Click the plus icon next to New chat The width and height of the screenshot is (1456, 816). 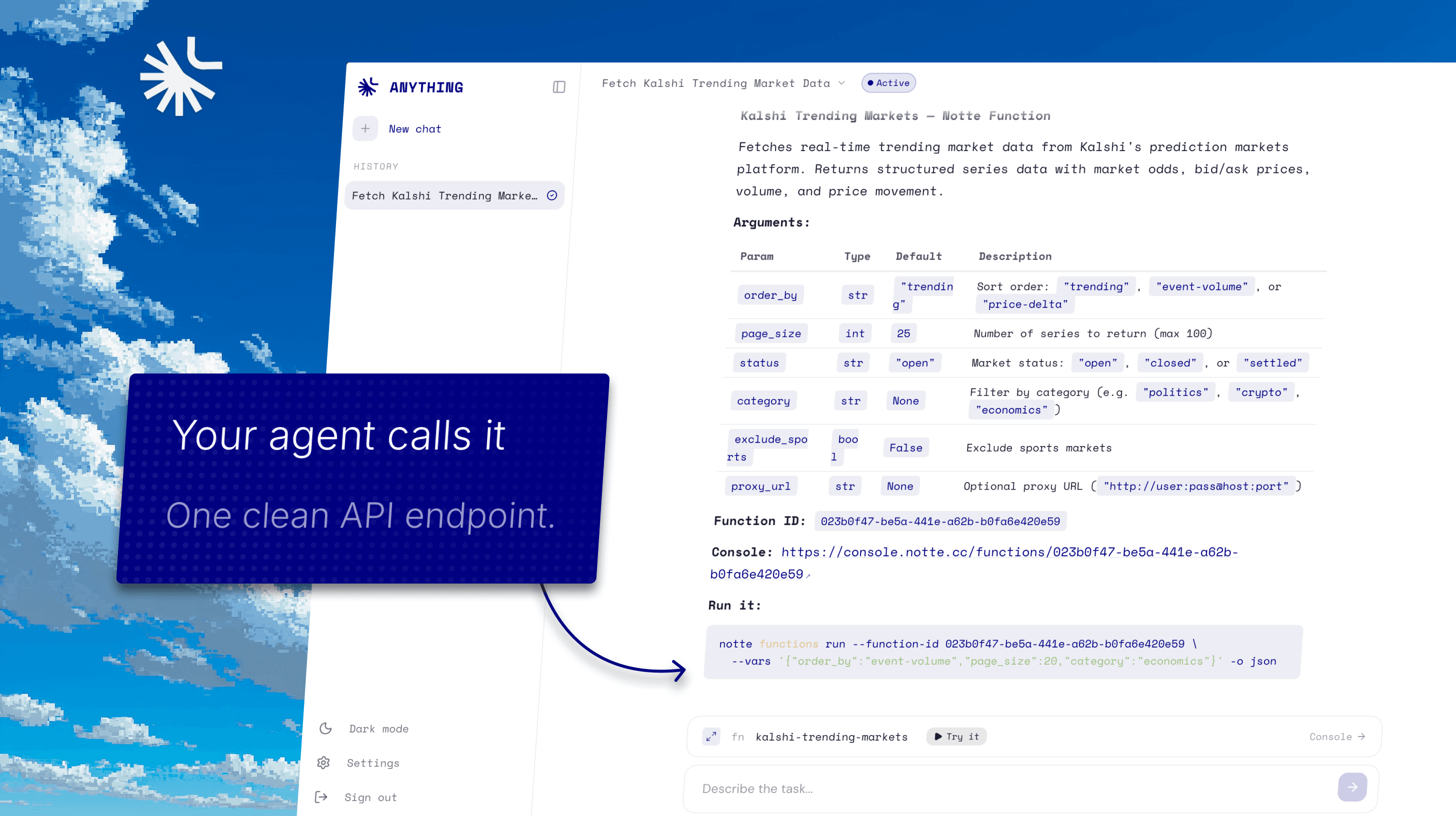[365, 128]
